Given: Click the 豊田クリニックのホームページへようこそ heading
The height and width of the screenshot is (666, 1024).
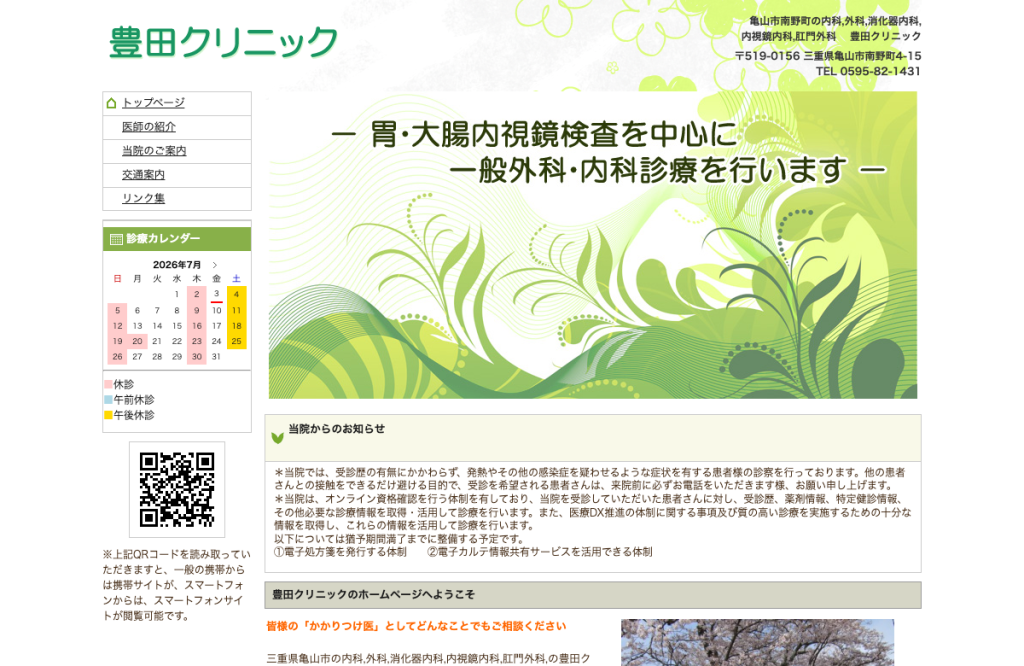Looking at the screenshot, I should point(374,595).
